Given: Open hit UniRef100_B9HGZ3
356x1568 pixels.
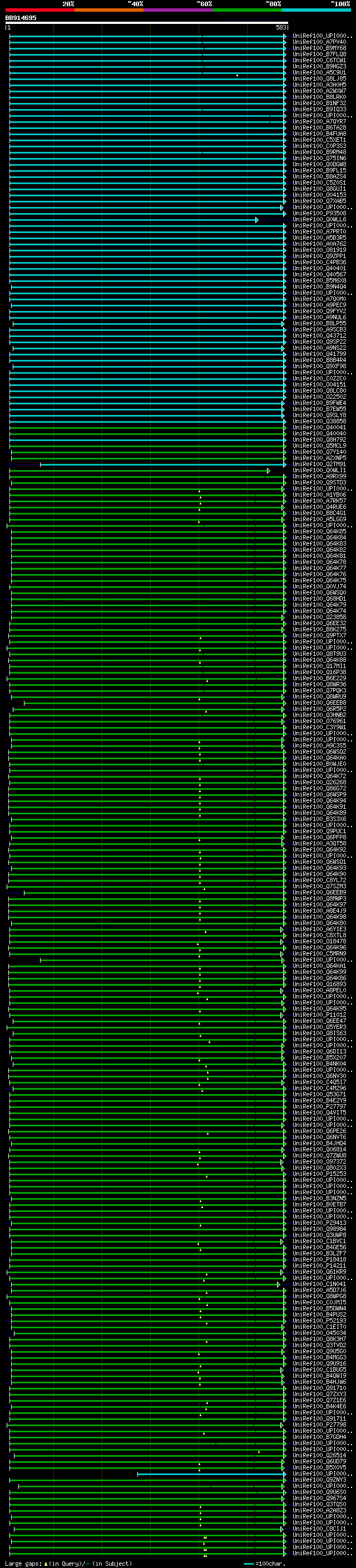Looking at the screenshot, I should click(x=319, y=66).
